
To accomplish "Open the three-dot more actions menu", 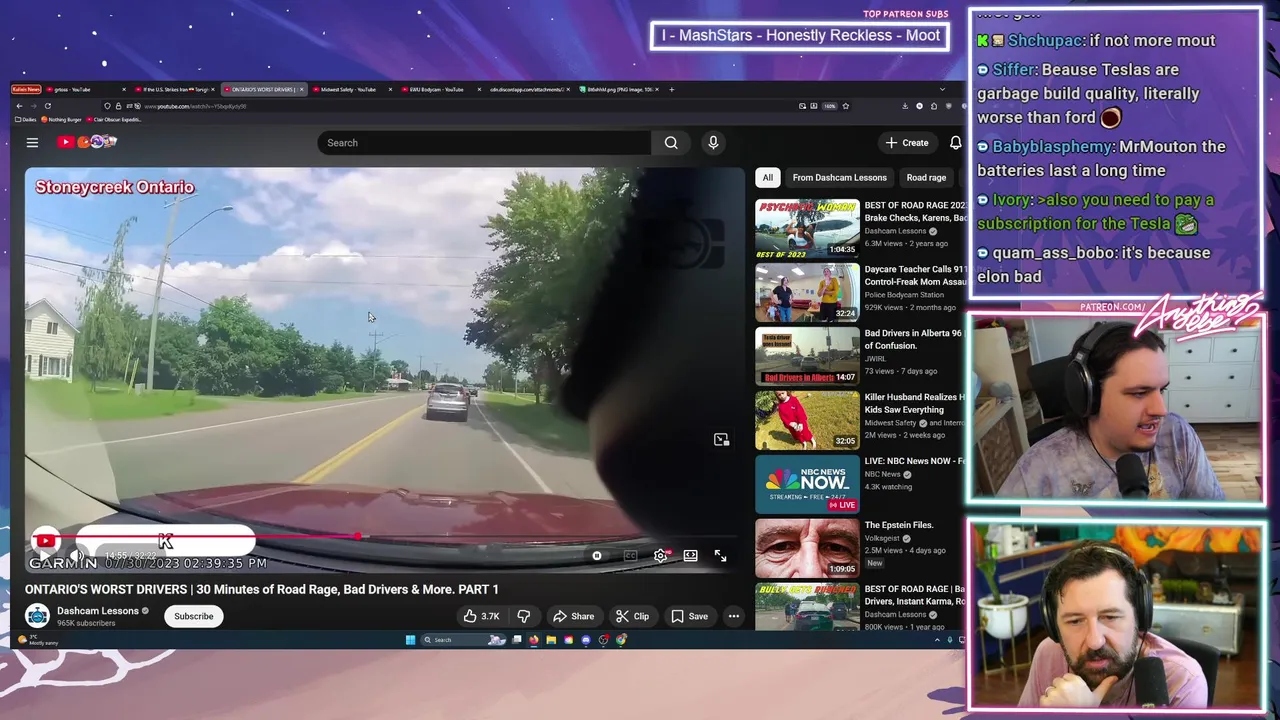I will click(x=734, y=616).
